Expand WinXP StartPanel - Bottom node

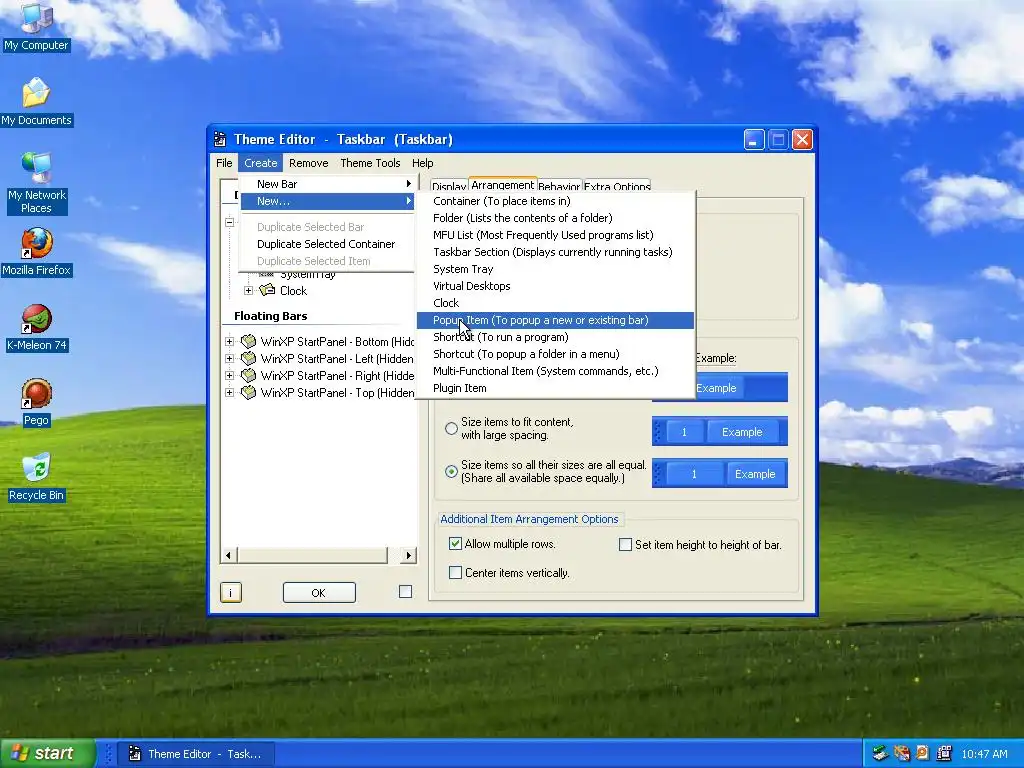(229, 341)
